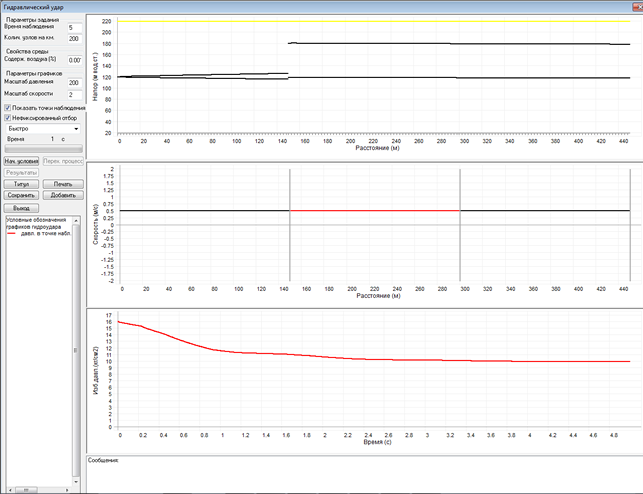Click the red segment on the velocity graph

pos(375,211)
